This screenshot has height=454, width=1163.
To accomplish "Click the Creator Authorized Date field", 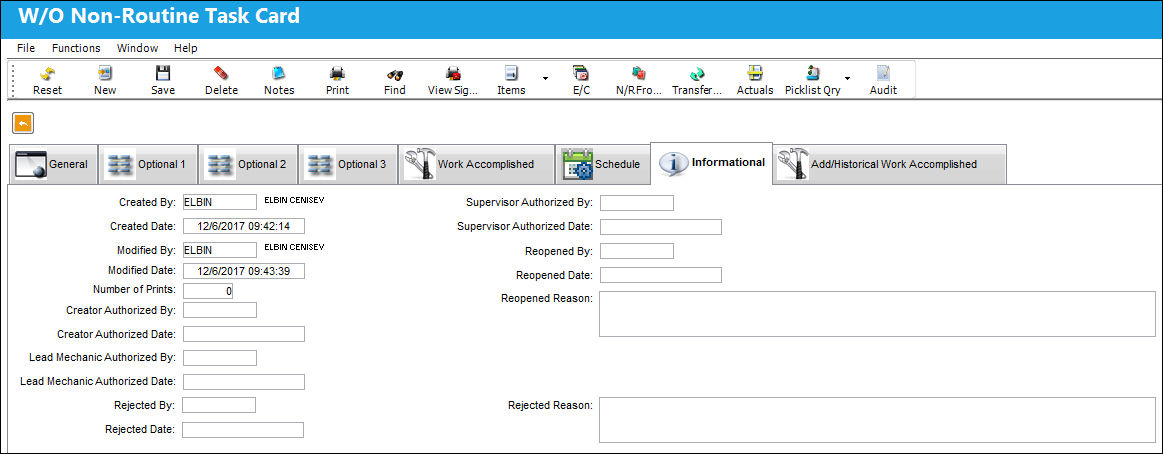I will pyautogui.click(x=243, y=334).
